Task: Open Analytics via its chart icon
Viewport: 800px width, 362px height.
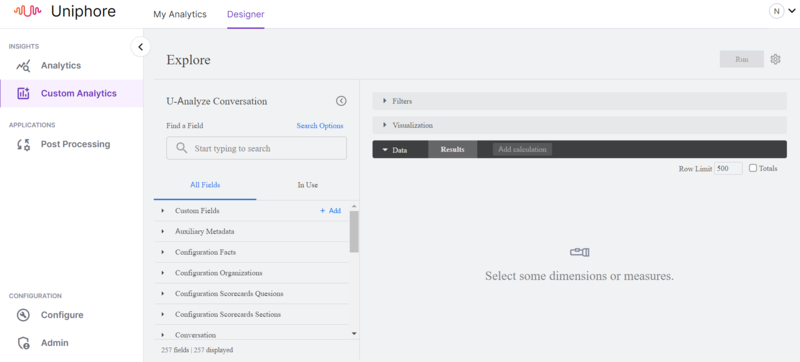Action: [23, 66]
